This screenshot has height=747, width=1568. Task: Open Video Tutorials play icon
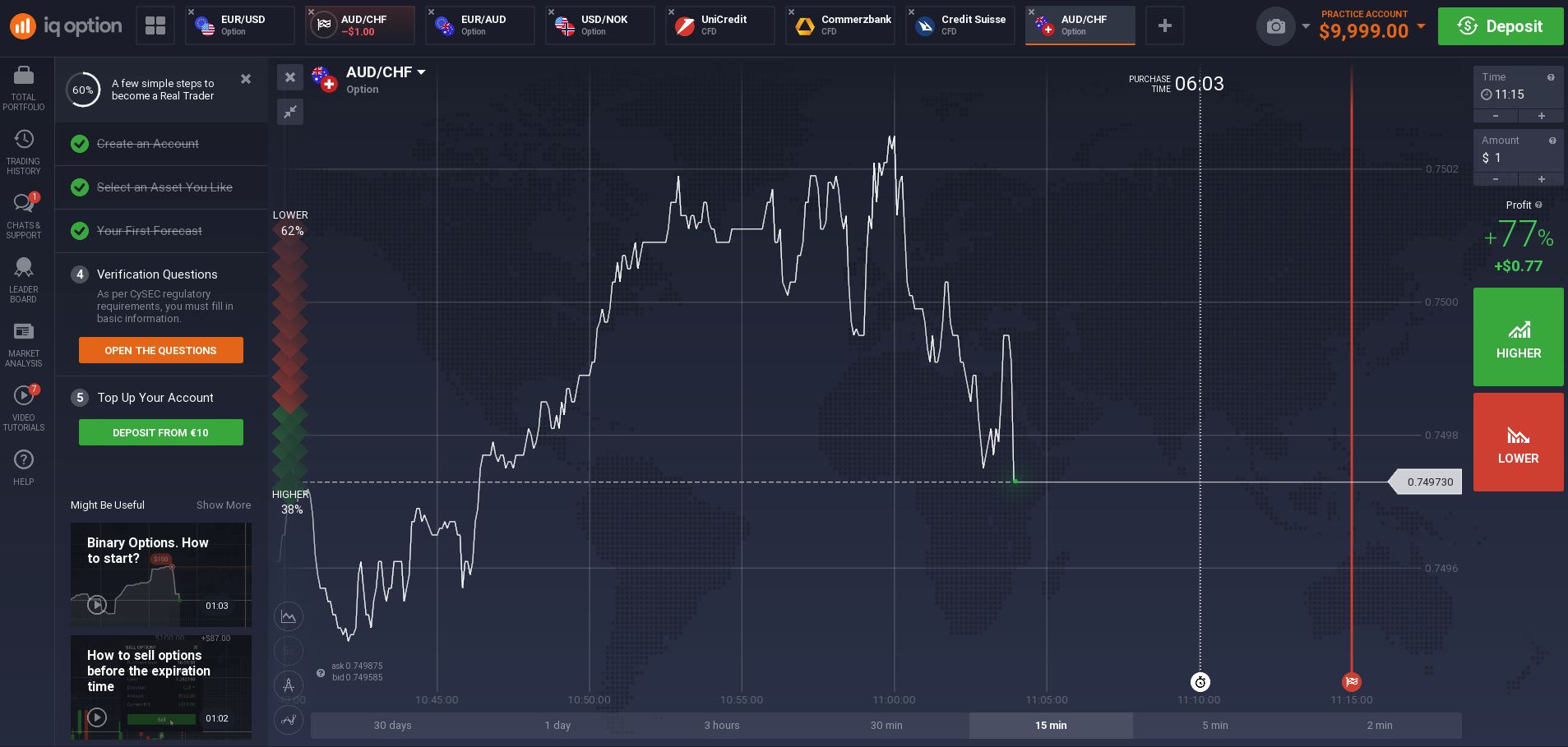click(x=24, y=395)
